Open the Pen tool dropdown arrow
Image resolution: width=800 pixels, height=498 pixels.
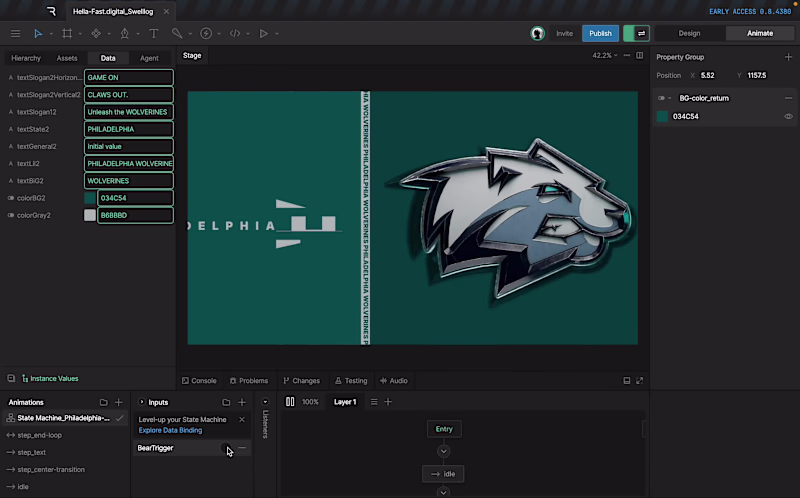click(137, 34)
